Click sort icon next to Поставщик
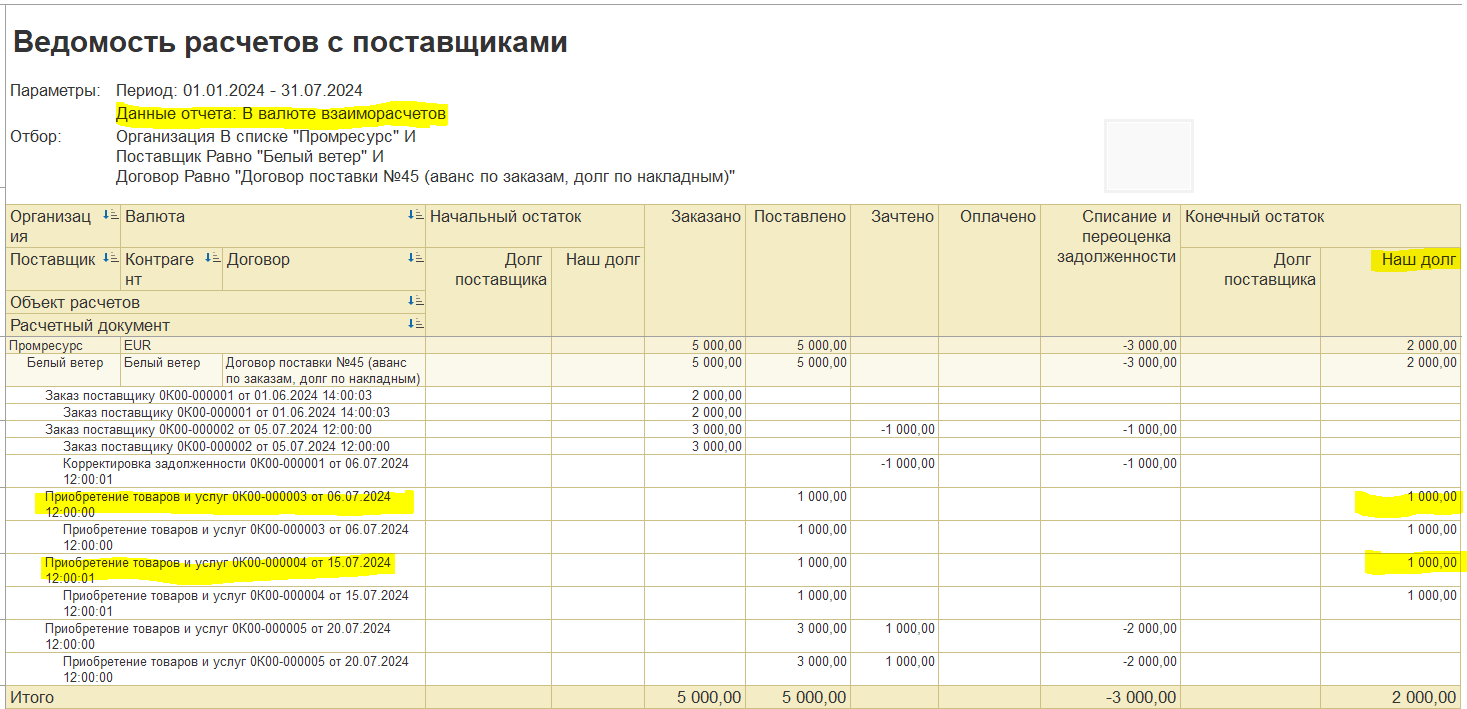The height and width of the screenshot is (709, 1467). tap(110, 259)
